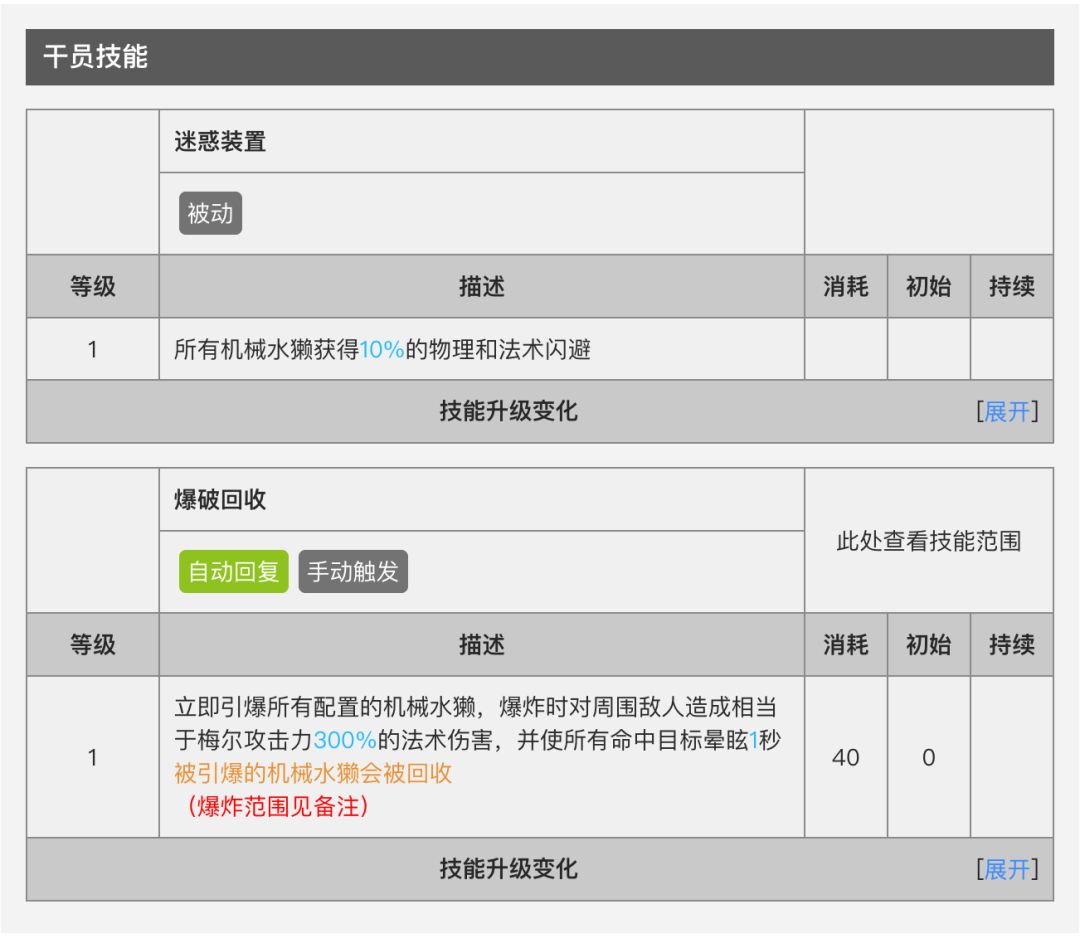Screen dimensions: 1080x948
Task: Expand 技能升级变化 for 迷惑装置 skill
Action: coord(1007,411)
